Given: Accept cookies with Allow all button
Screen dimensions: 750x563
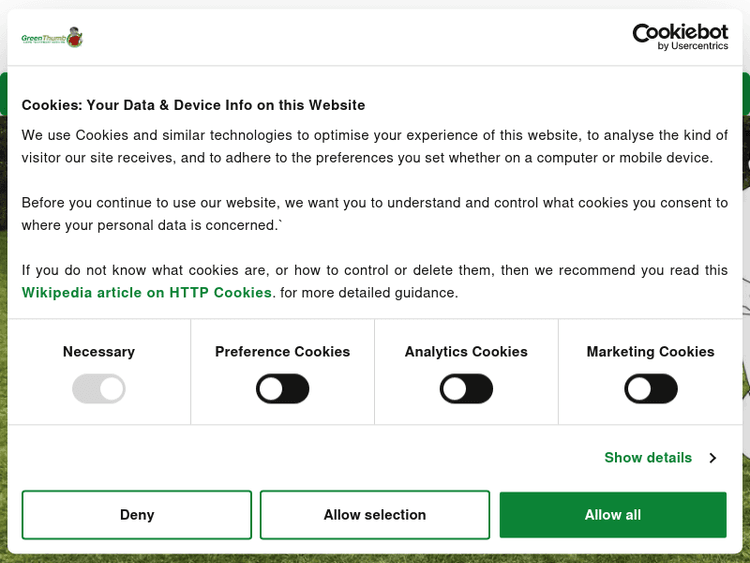Looking at the screenshot, I should click(613, 515).
